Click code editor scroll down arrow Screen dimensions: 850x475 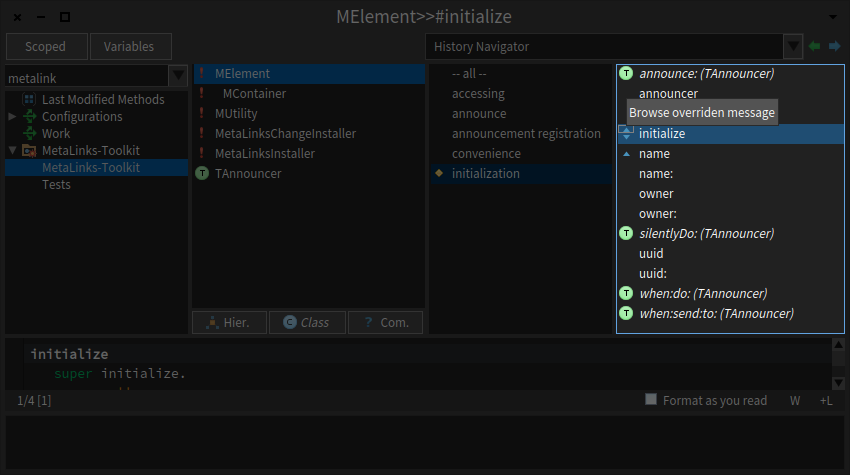[838, 383]
